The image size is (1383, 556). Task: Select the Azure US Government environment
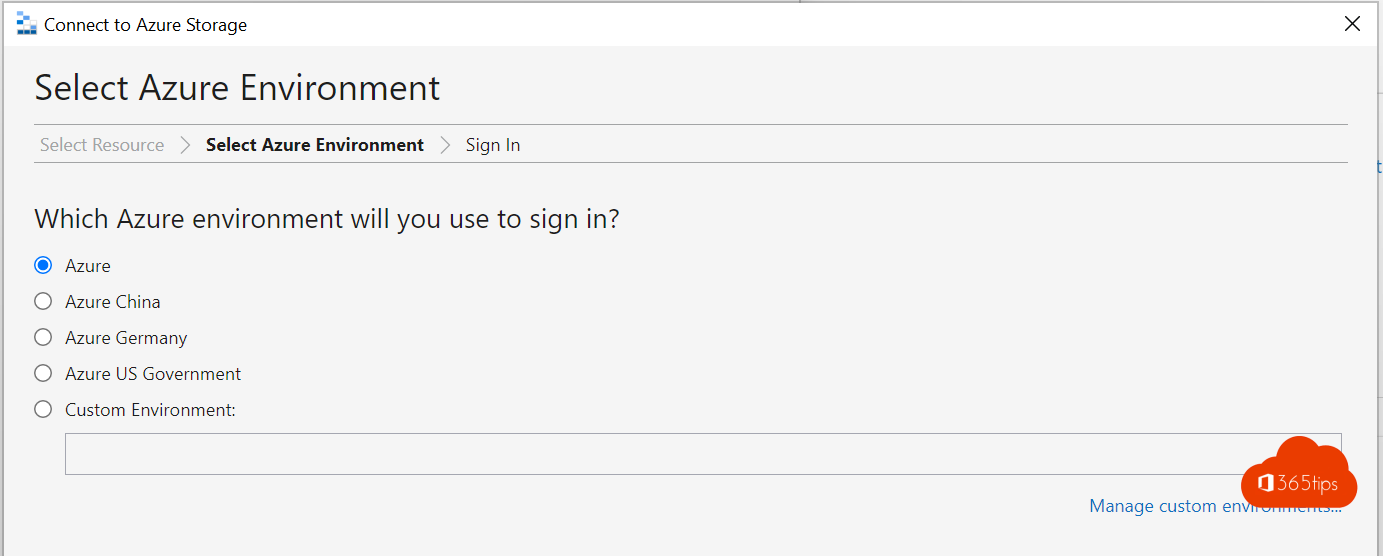pyautogui.click(x=43, y=374)
